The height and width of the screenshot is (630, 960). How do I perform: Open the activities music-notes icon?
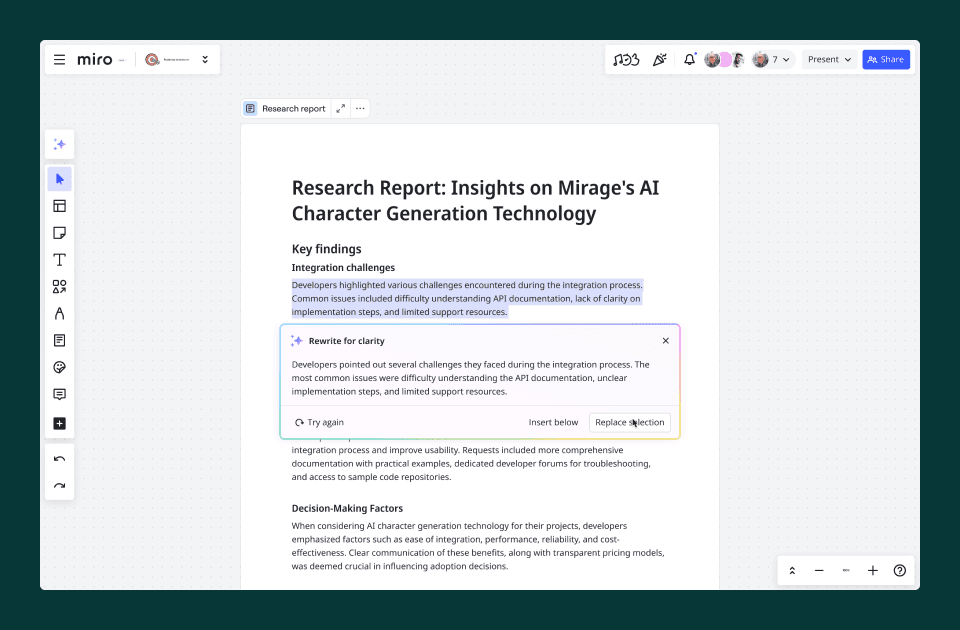(x=626, y=59)
